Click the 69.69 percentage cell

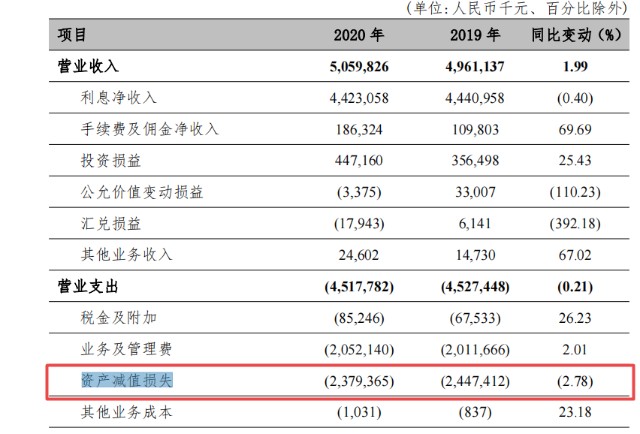pos(575,129)
